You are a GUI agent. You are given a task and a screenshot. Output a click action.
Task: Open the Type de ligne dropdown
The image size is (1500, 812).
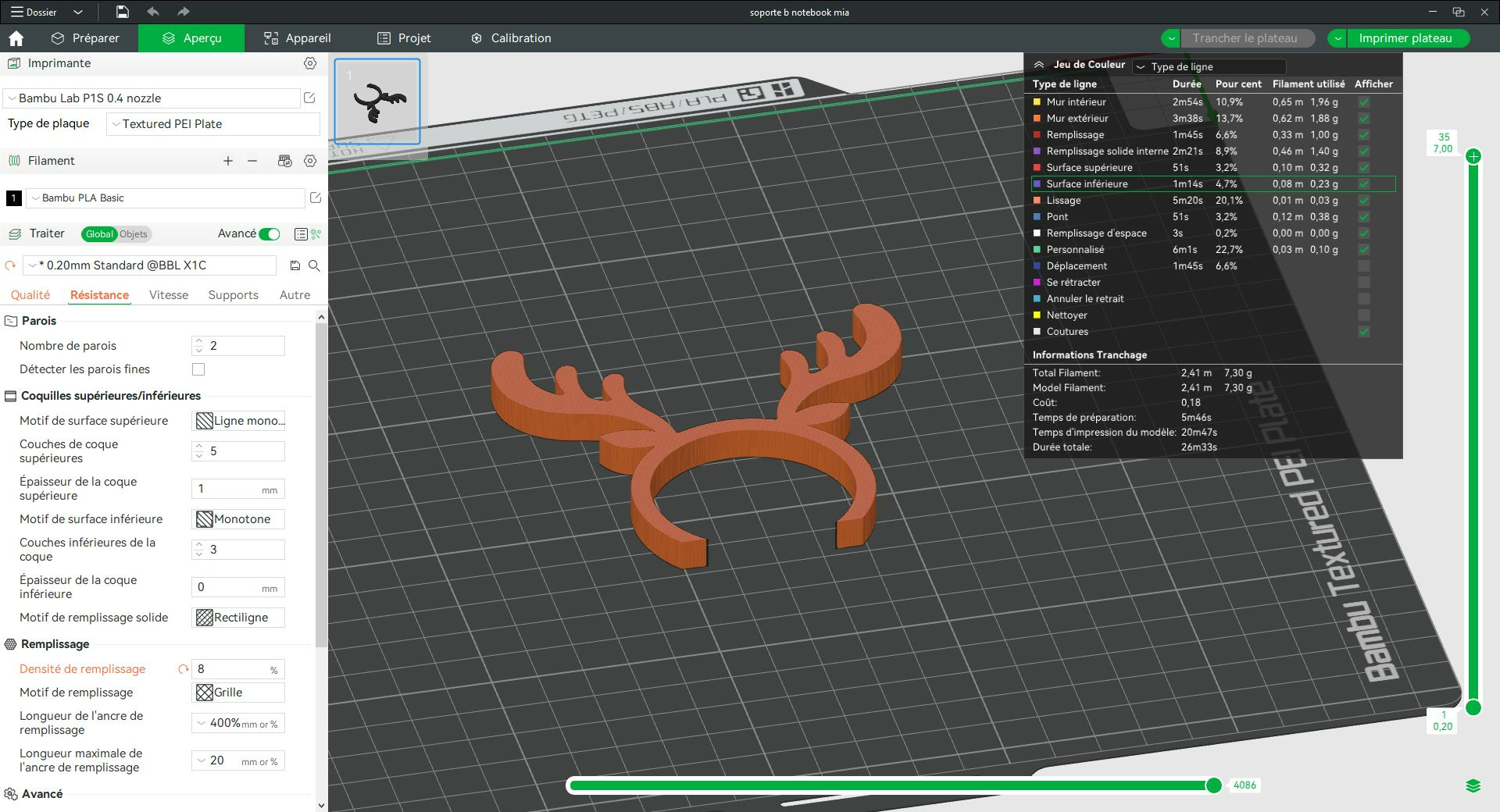[1209, 66]
